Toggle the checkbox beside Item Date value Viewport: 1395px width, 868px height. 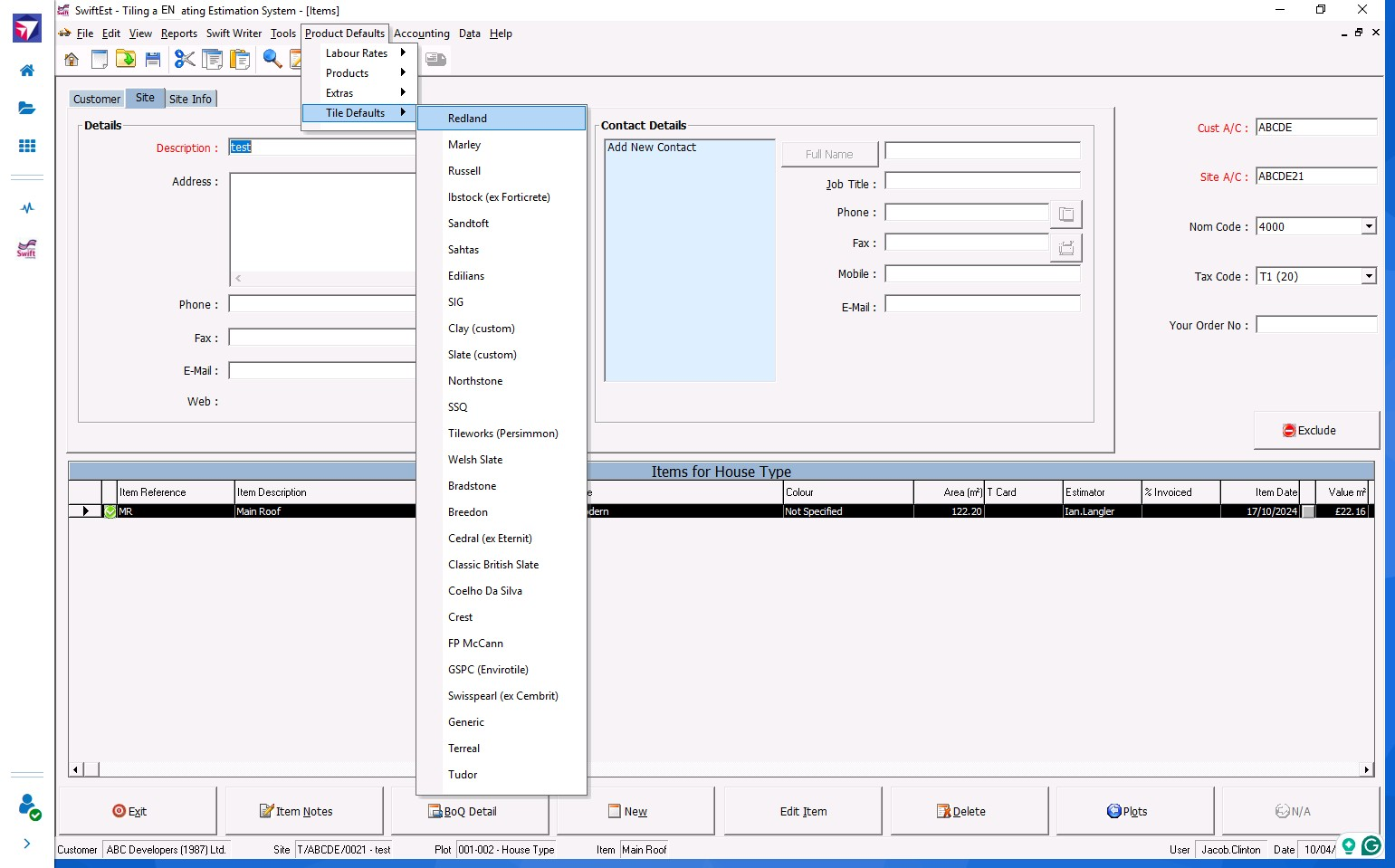coord(1308,511)
